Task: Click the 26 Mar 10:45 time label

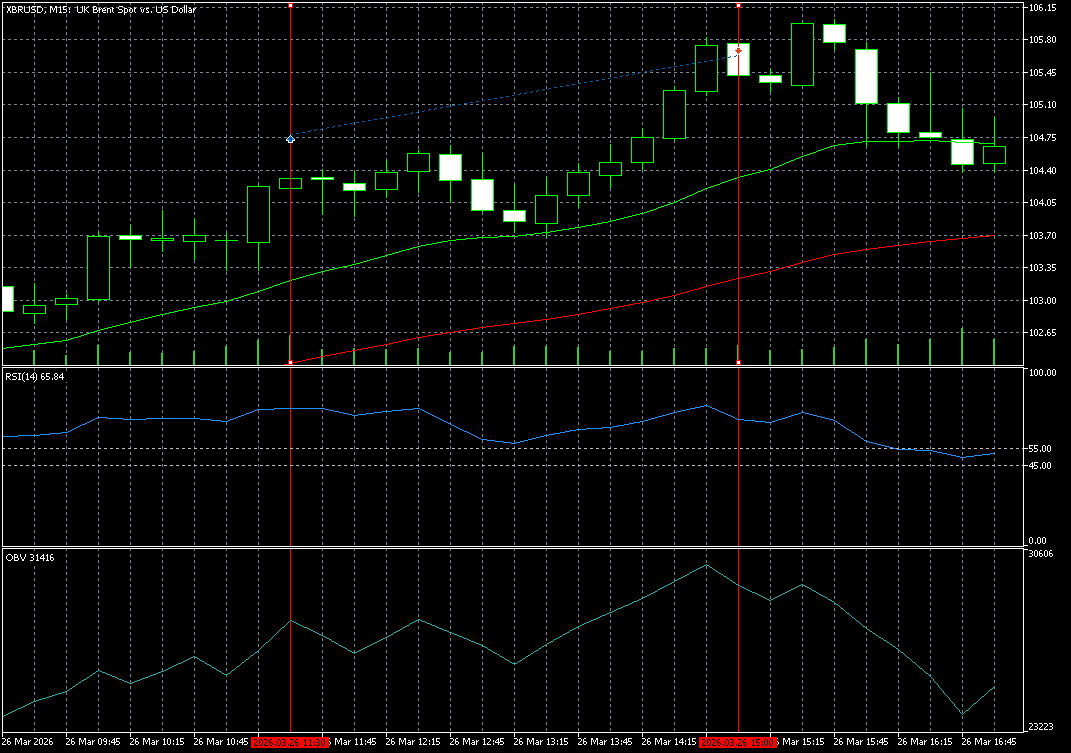Action: click(x=221, y=742)
